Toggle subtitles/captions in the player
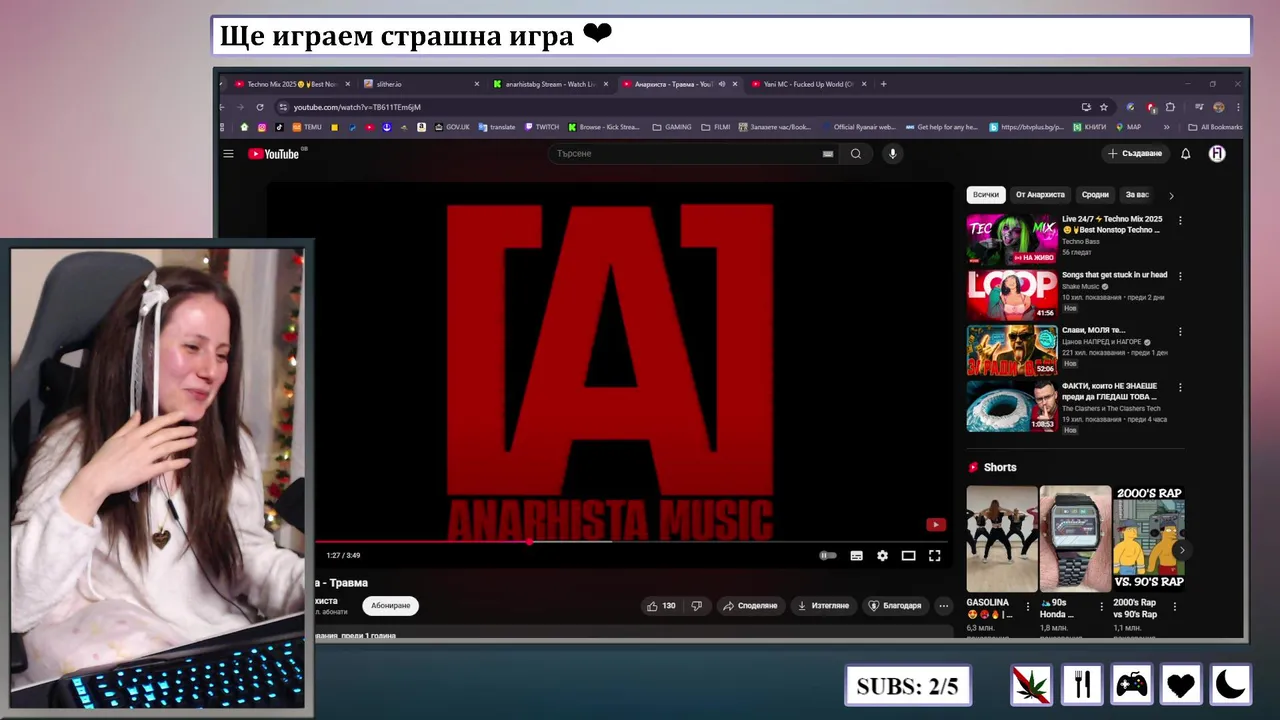The height and width of the screenshot is (720, 1280). pyautogui.click(x=856, y=556)
